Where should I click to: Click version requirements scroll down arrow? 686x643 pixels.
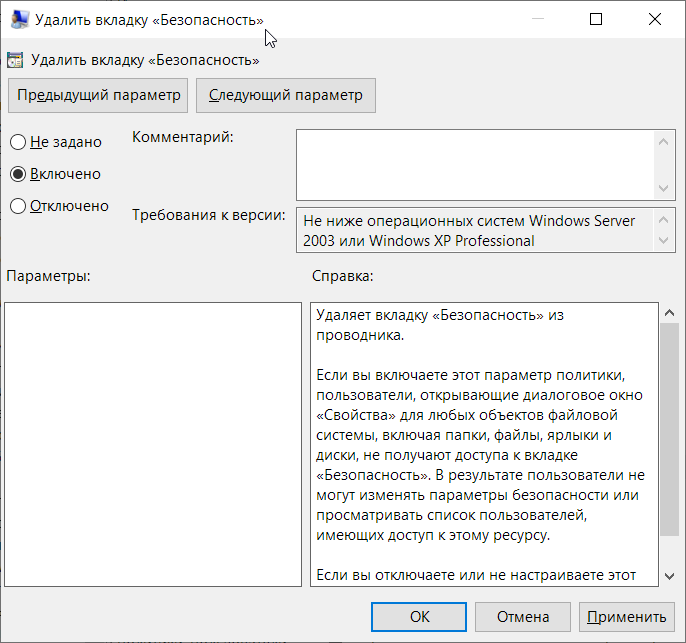[663, 241]
